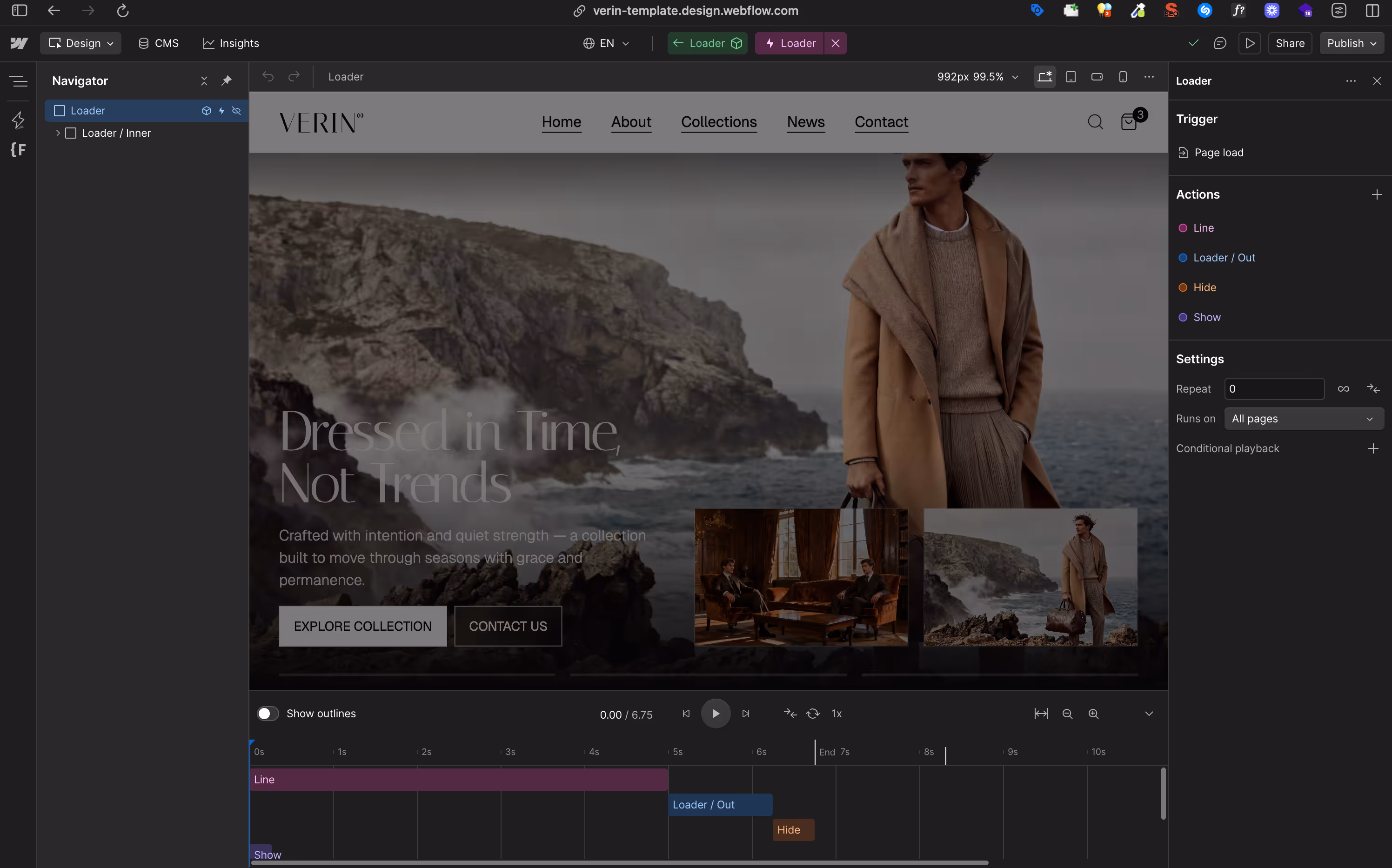Change the 1x playback speed

837,714
